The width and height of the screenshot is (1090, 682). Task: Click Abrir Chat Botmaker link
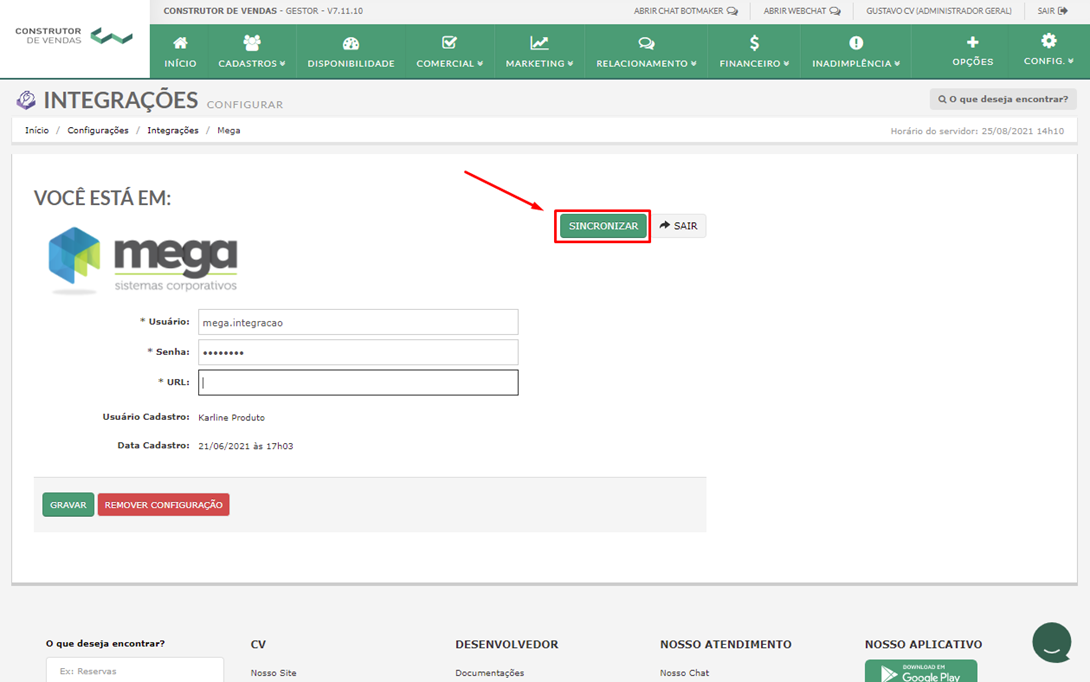[x=685, y=11]
